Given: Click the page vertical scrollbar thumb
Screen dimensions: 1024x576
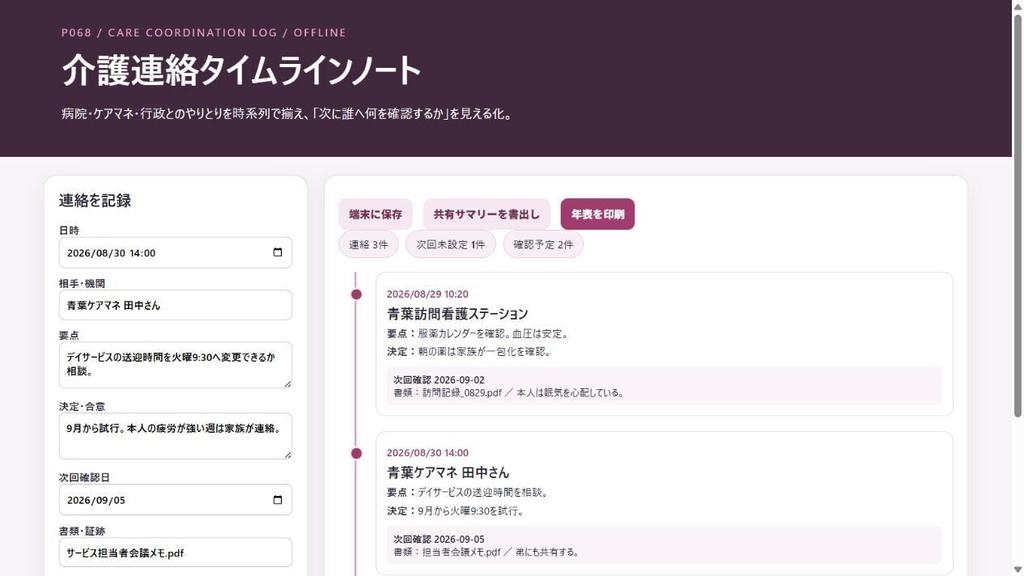Looking at the screenshot, I should click(1017, 216).
